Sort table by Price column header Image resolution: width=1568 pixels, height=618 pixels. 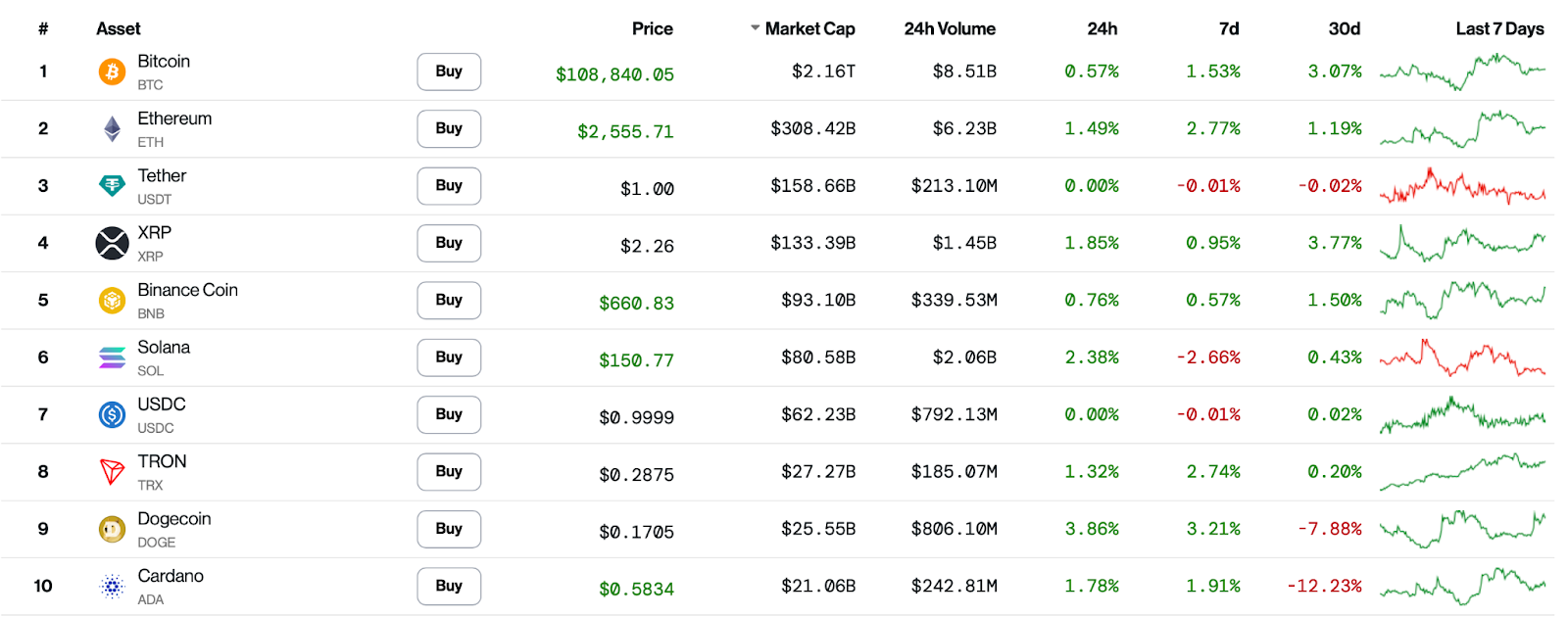point(652,29)
